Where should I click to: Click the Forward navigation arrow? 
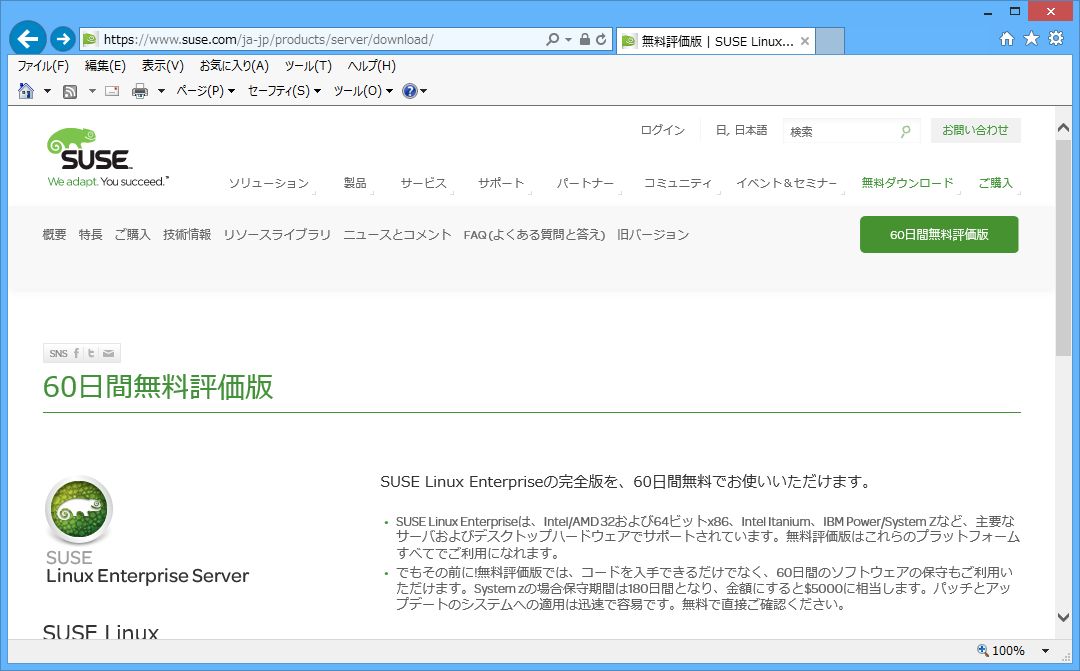[62, 39]
